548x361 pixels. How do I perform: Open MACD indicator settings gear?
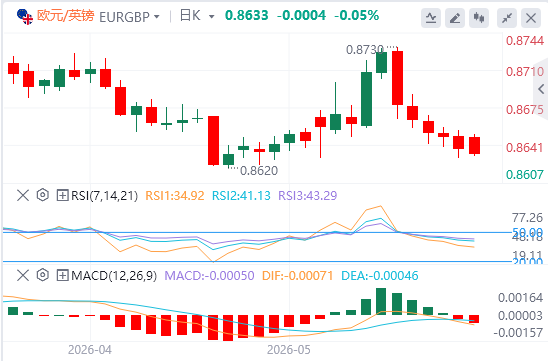43,275
